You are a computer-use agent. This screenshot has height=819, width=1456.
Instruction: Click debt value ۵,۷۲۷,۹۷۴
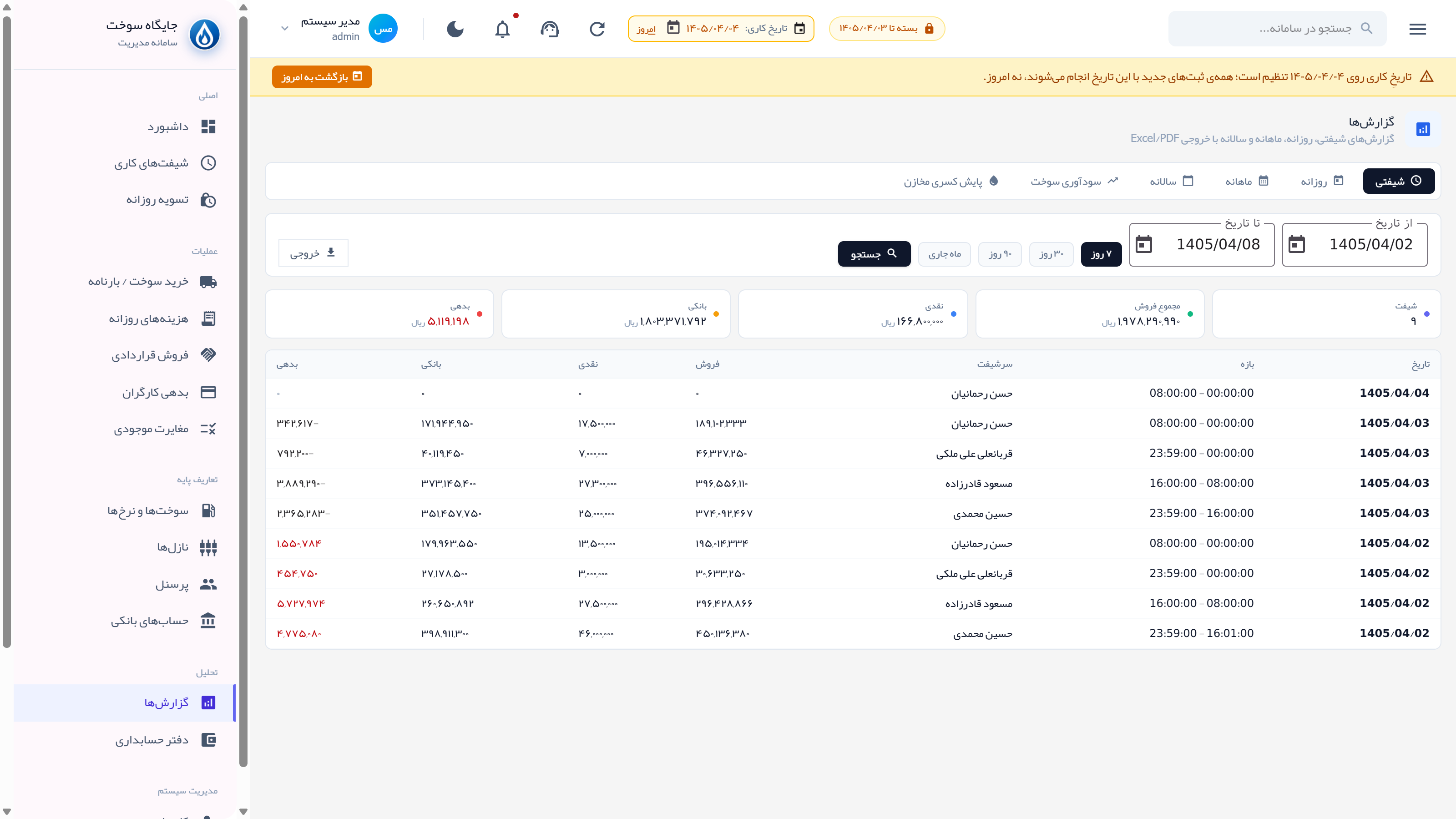[x=301, y=604]
